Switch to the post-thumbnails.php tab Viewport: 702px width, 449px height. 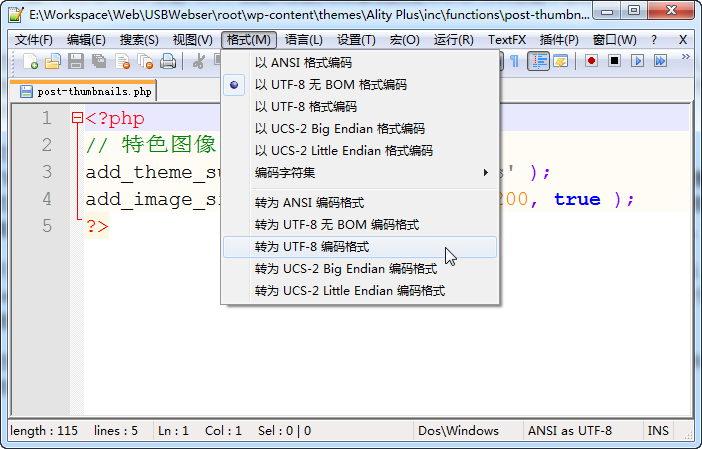pyautogui.click(x=86, y=92)
